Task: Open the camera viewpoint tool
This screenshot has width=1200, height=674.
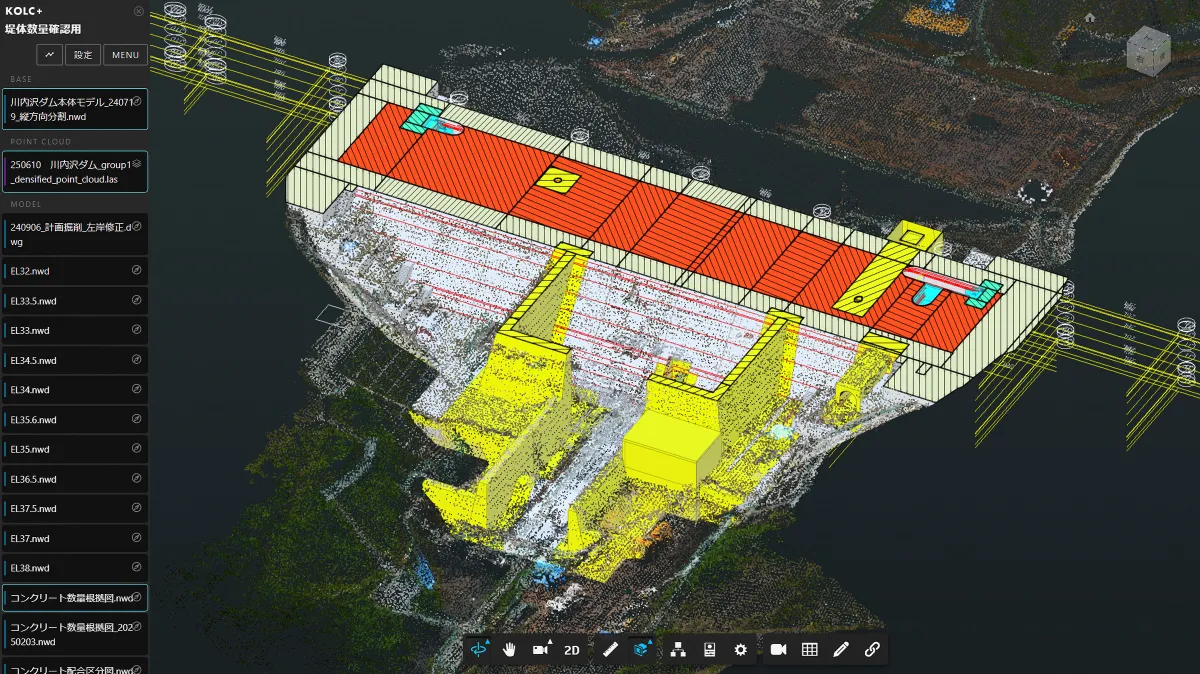Action: tap(541, 649)
